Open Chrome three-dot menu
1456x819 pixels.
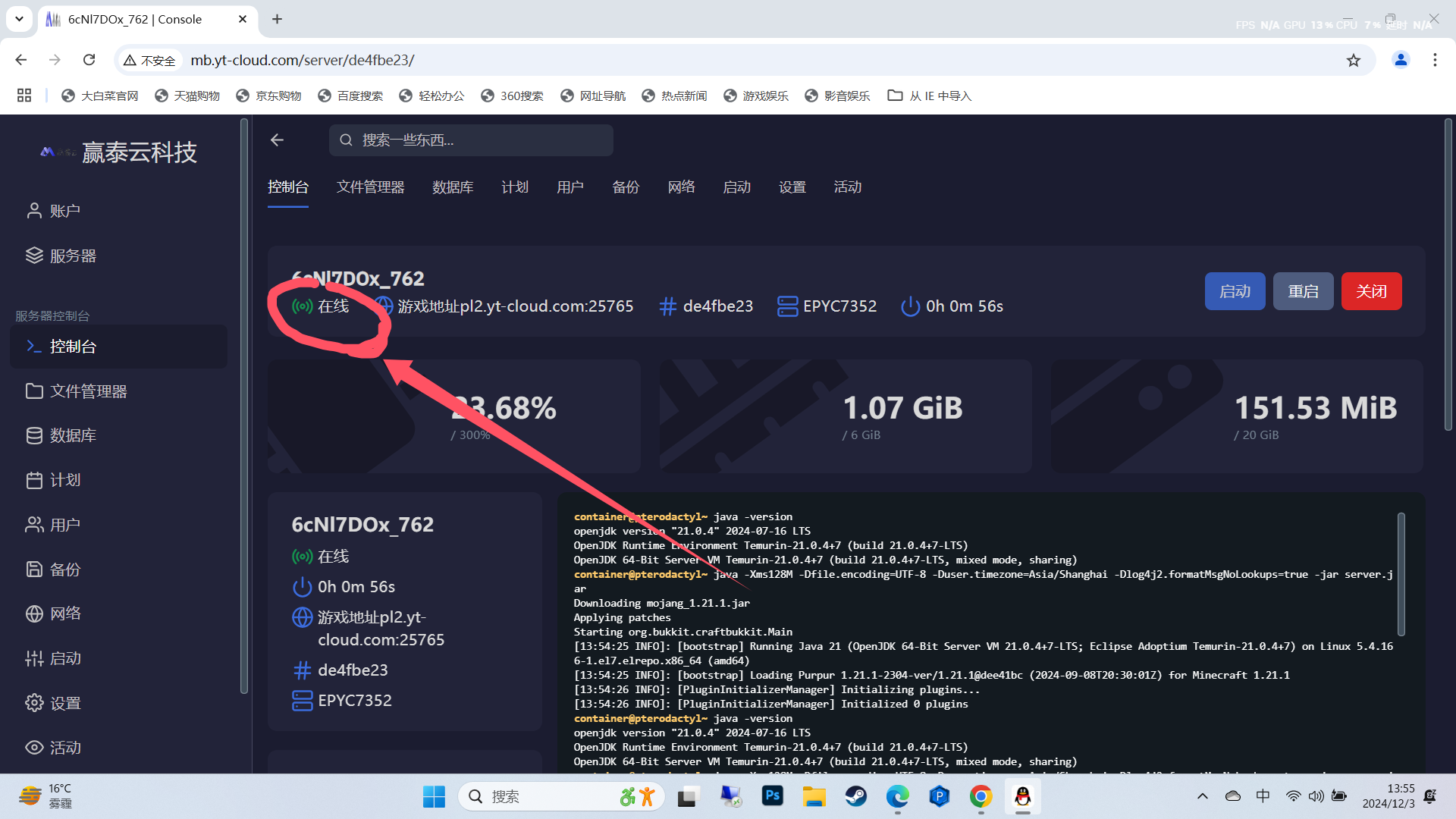coord(1435,60)
